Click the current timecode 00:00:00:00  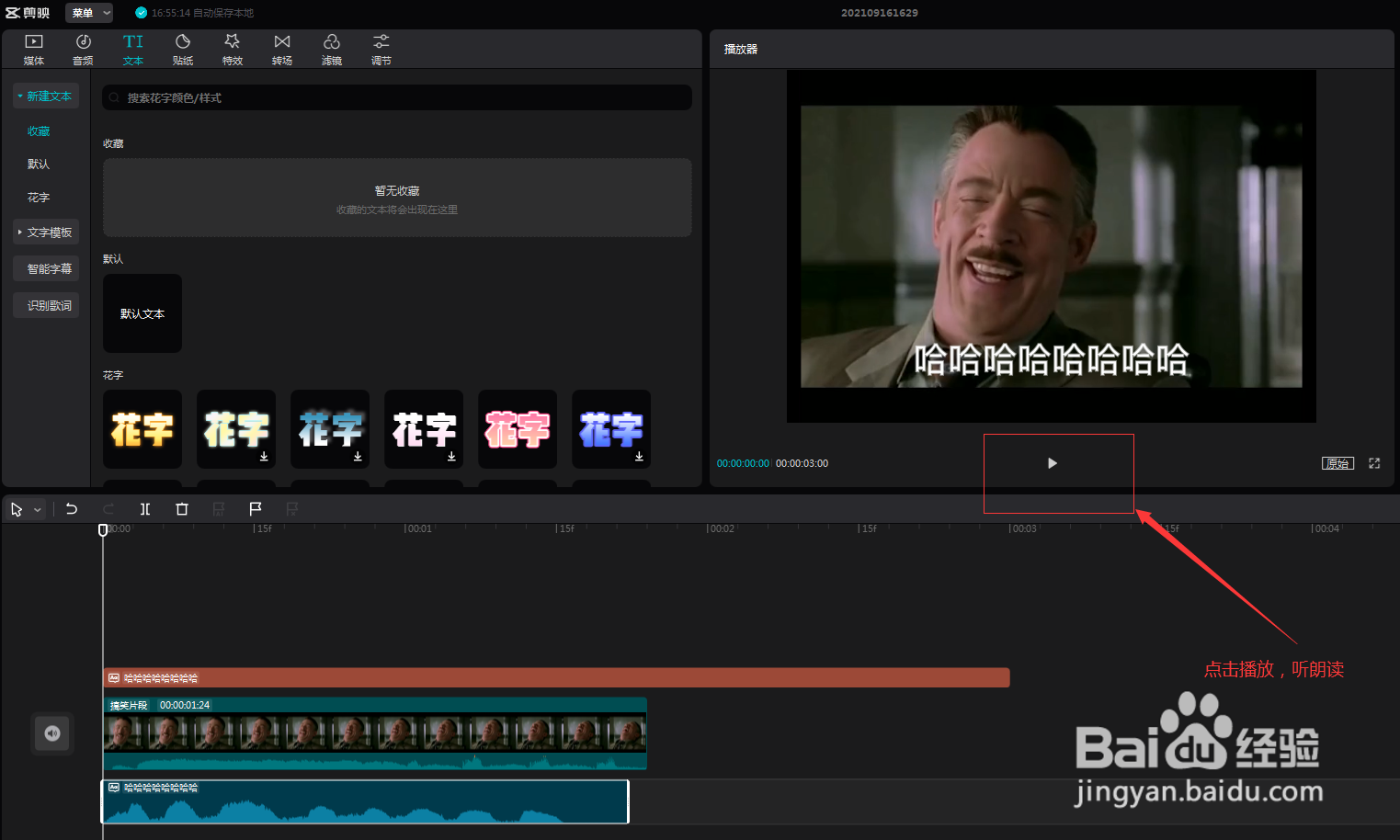coord(743,463)
